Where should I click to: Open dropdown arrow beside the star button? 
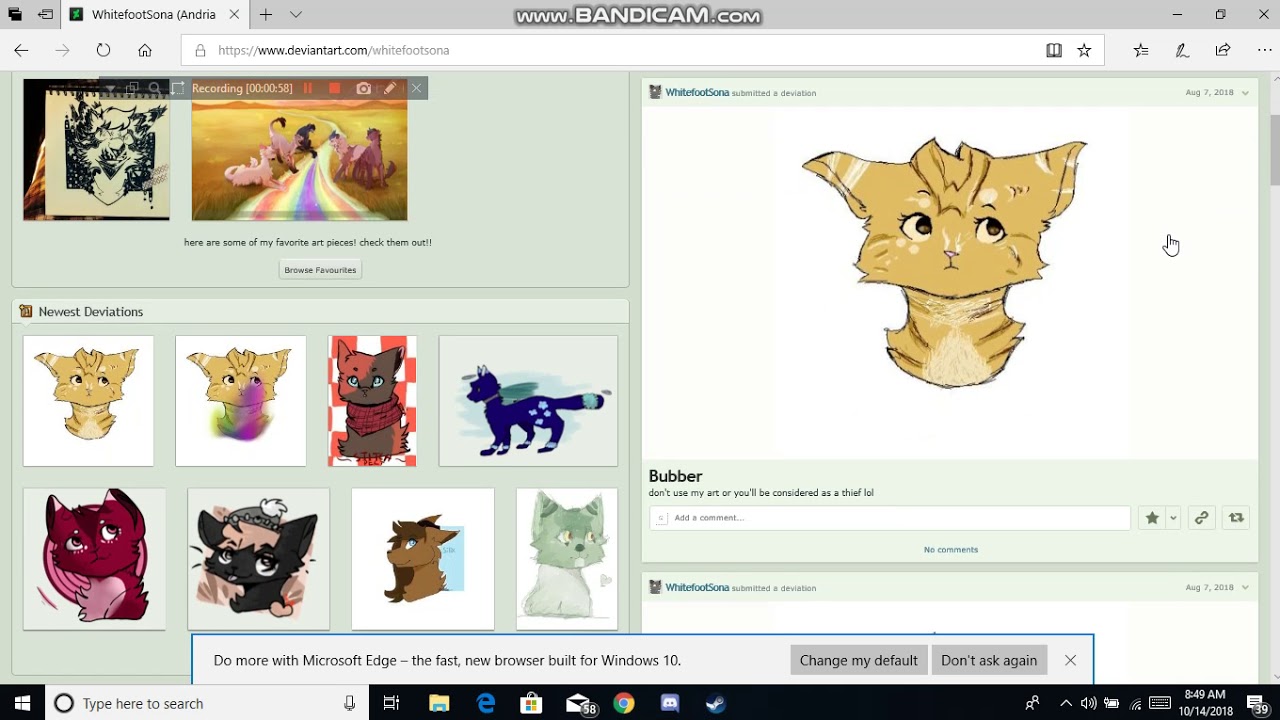click(x=1173, y=518)
